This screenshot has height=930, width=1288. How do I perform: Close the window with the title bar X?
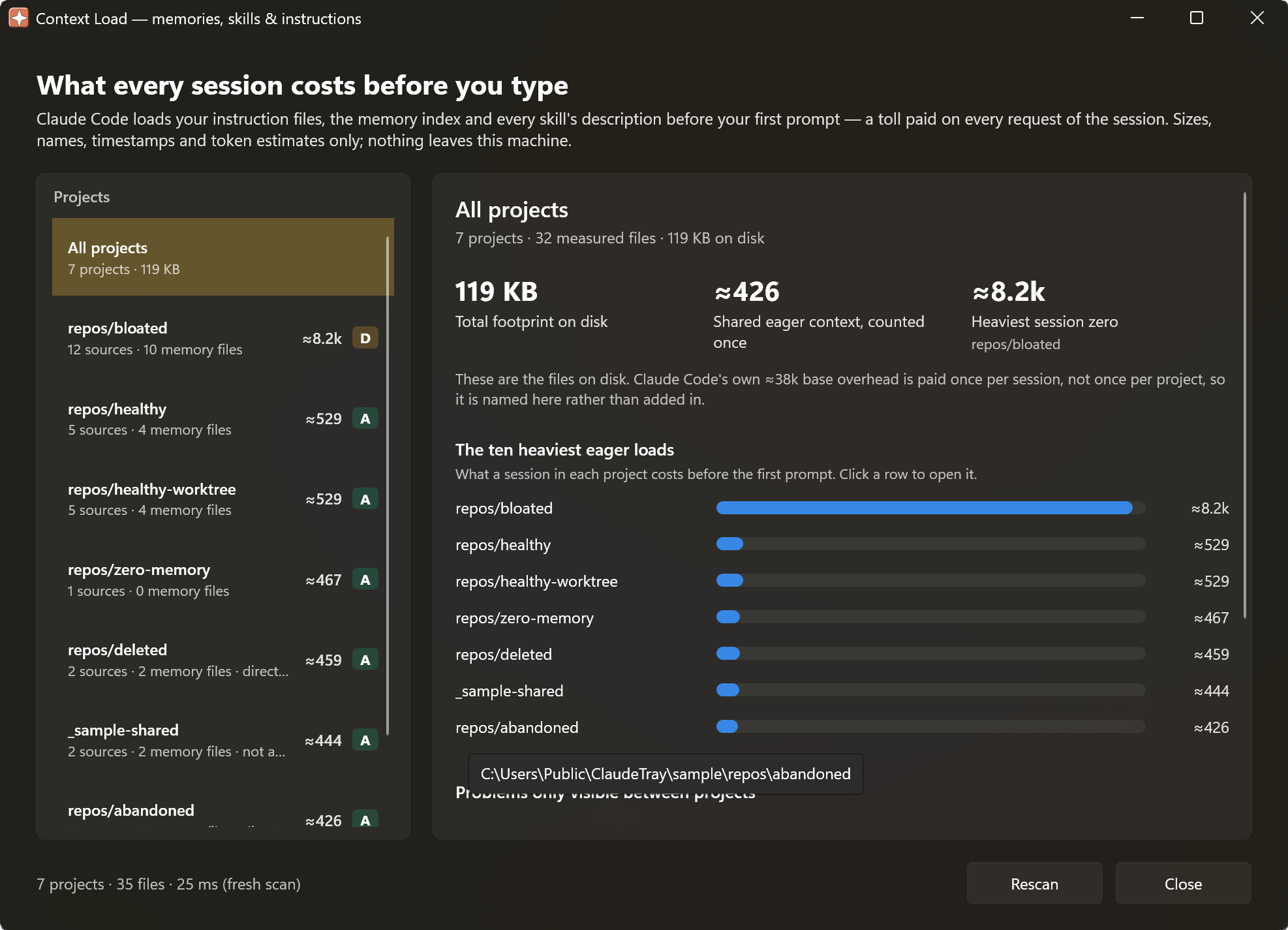click(x=1257, y=18)
